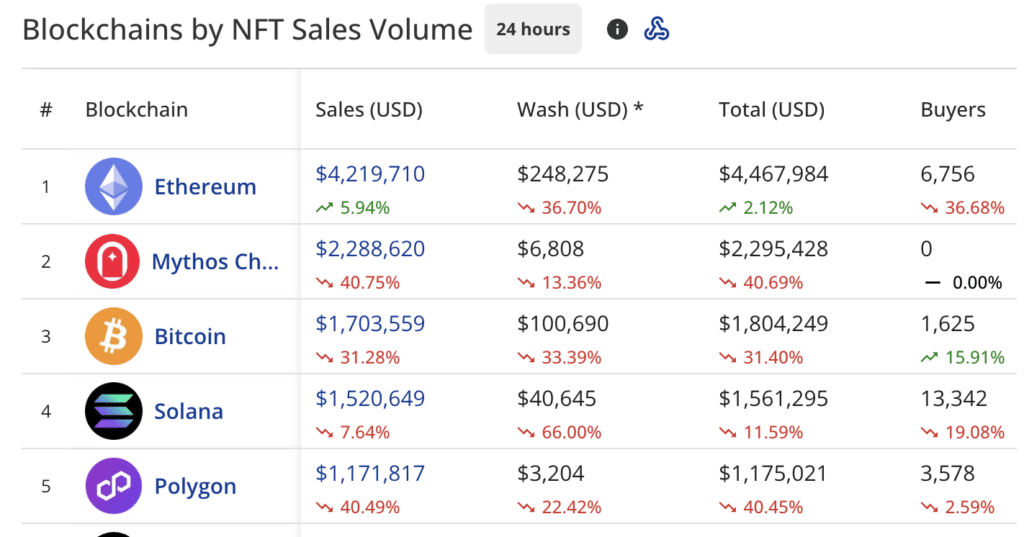The image size is (1024, 537).
Task: Click the # rank column header
Action: point(46,110)
